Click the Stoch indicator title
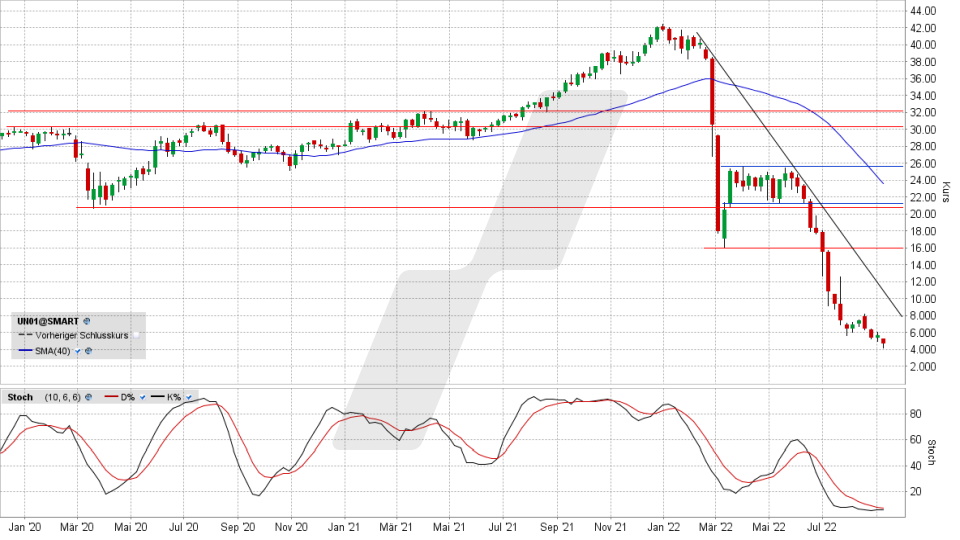 pyautogui.click(x=20, y=397)
